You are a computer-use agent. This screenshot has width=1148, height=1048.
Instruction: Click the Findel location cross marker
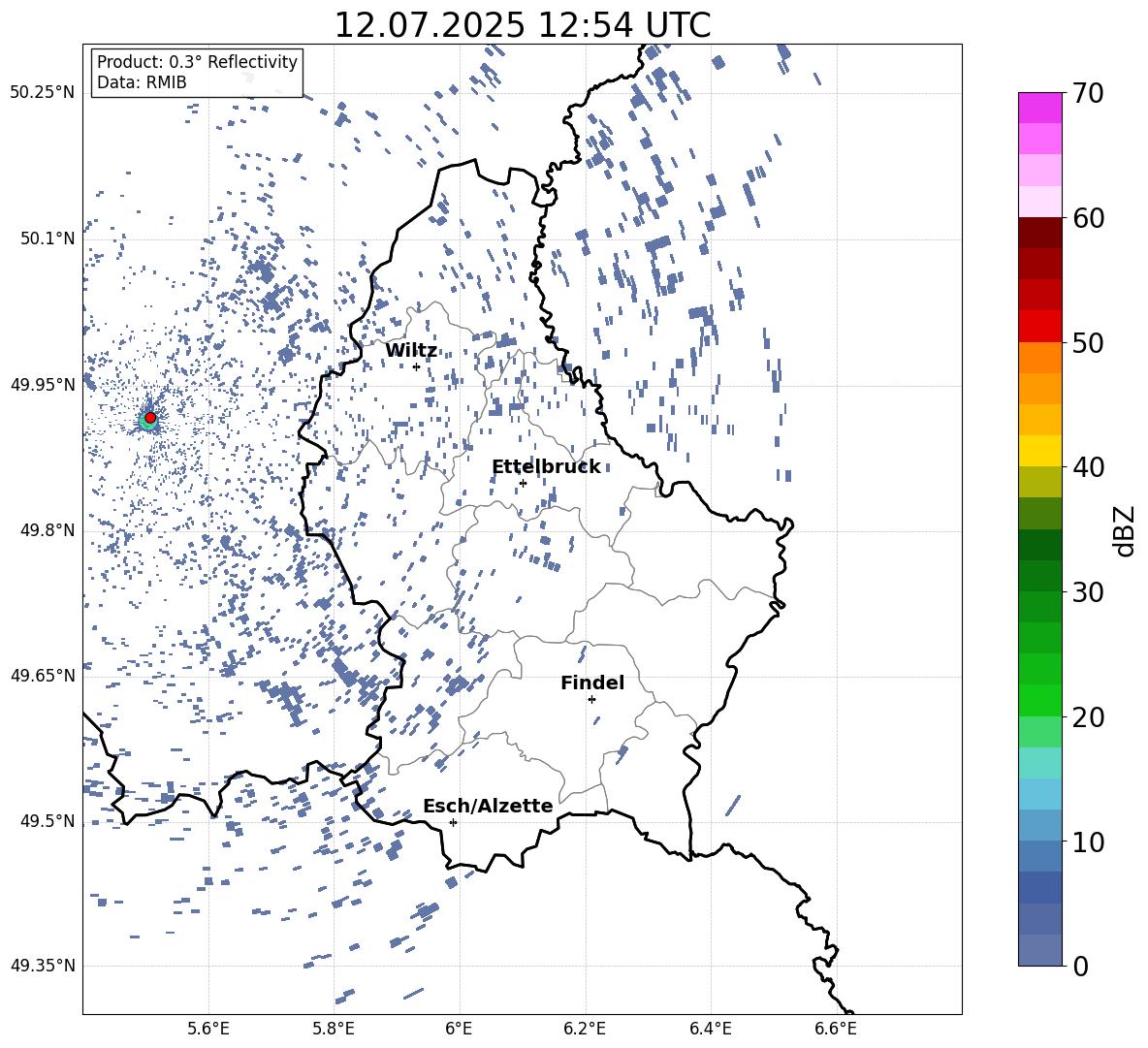coord(591,700)
